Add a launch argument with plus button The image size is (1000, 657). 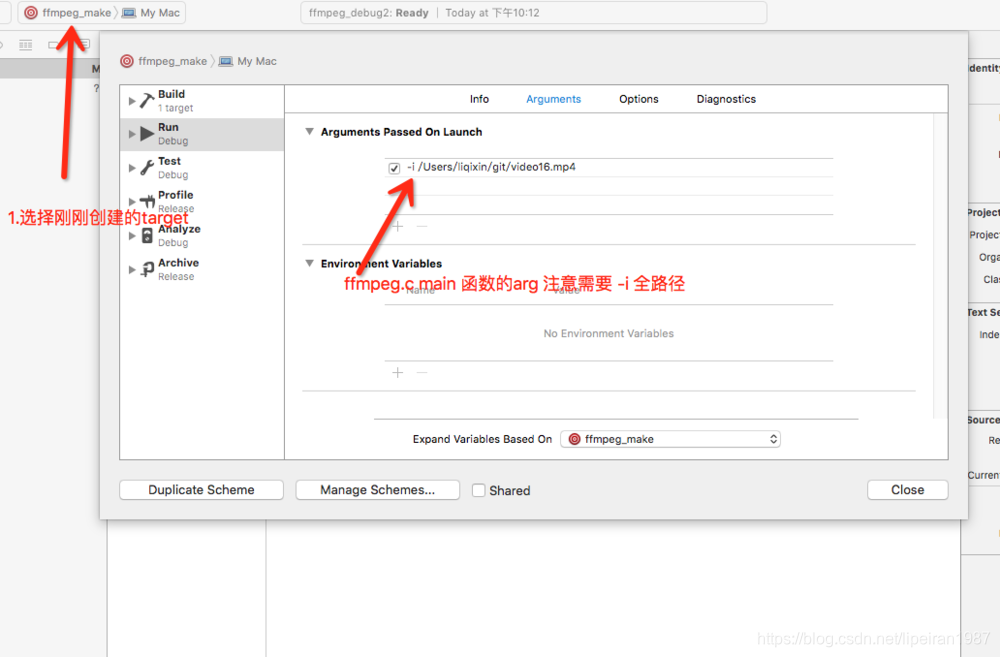(x=398, y=226)
